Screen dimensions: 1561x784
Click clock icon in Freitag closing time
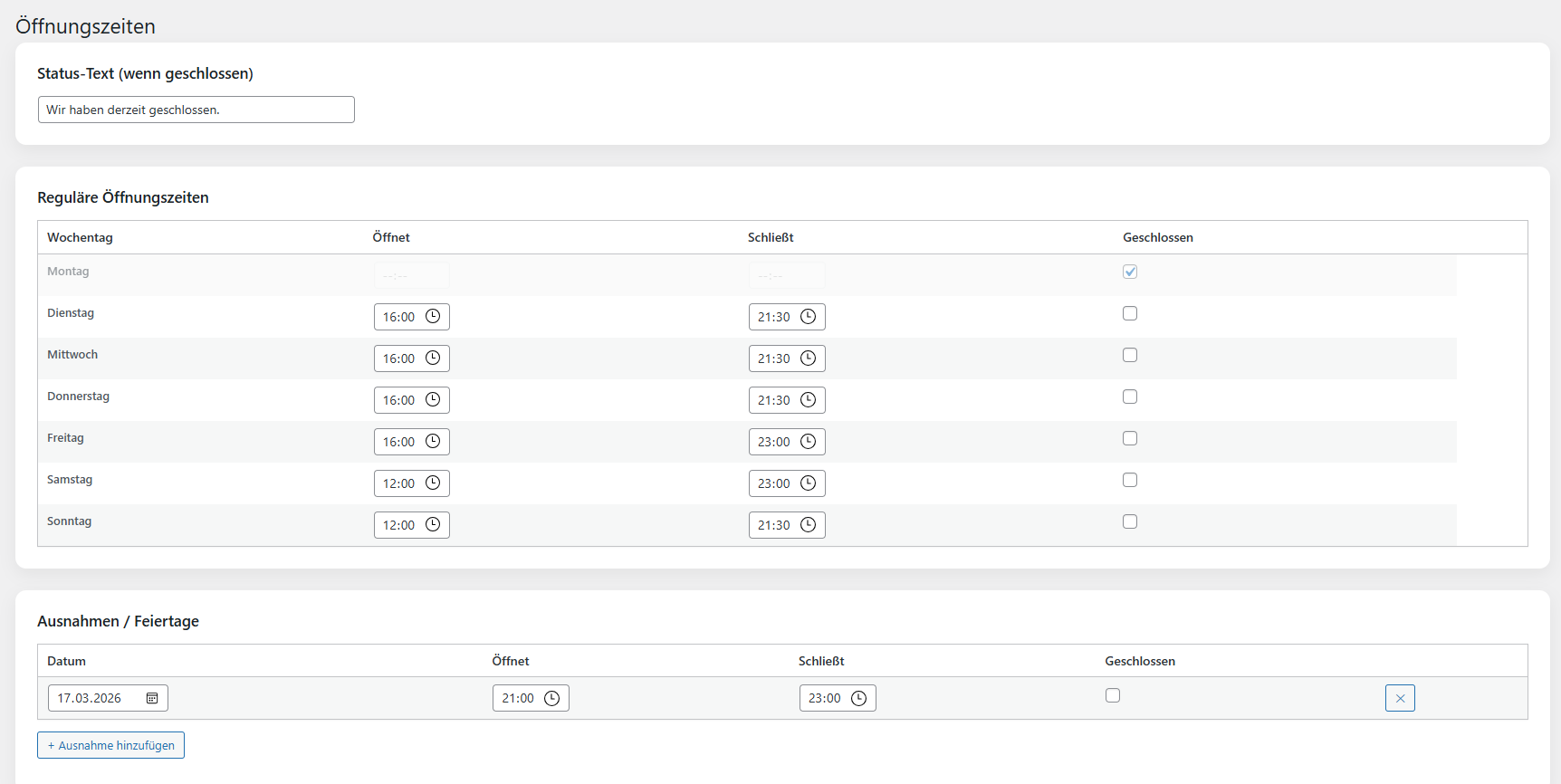coord(808,442)
